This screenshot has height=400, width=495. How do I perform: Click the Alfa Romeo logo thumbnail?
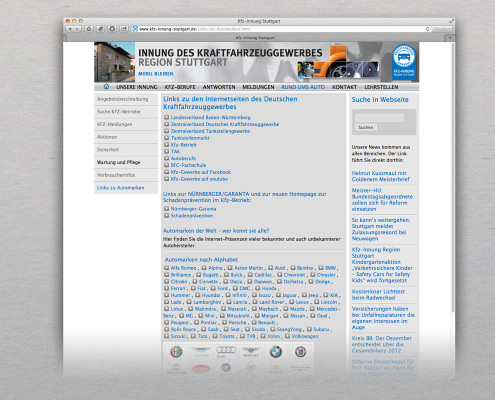coord(176,352)
